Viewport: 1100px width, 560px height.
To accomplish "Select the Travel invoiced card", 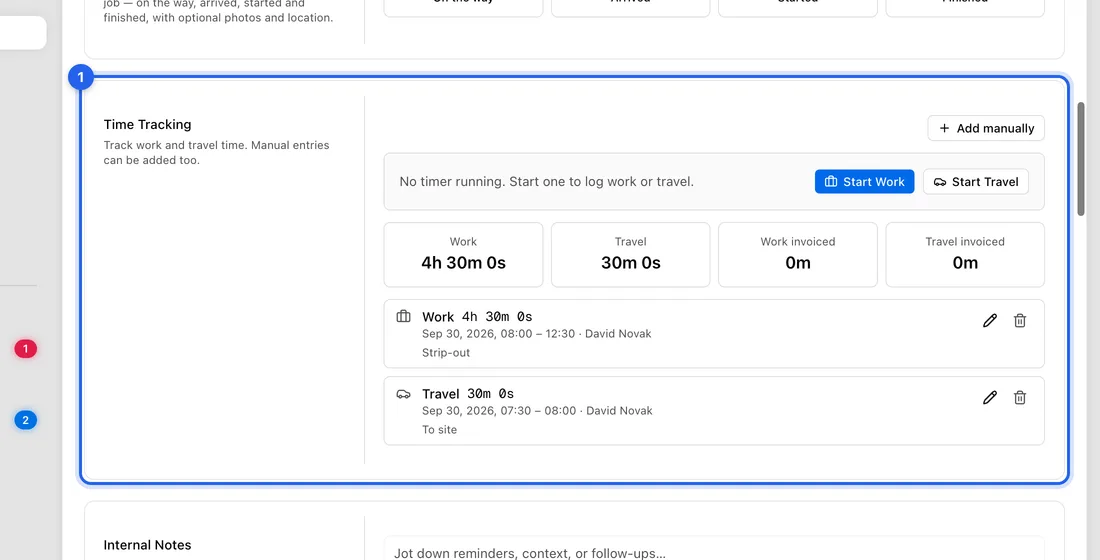I will click(x=965, y=255).
